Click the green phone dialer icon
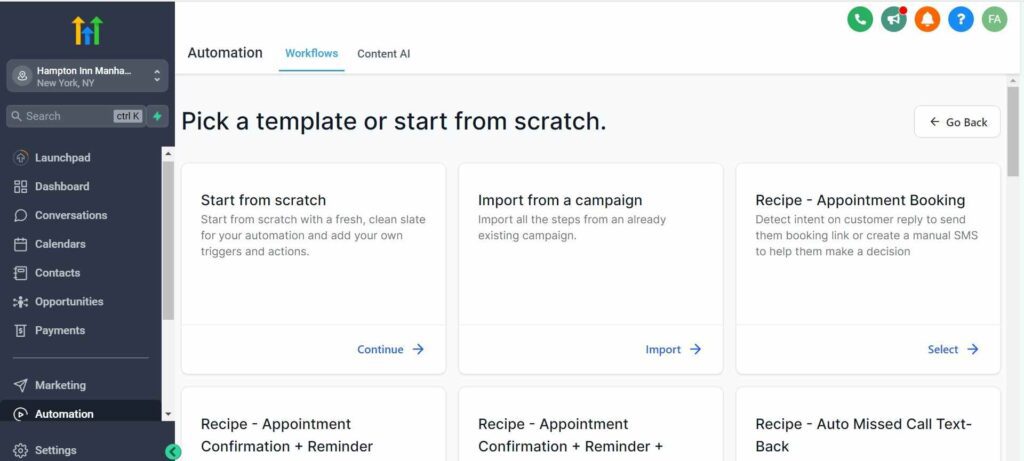1024x461 pixels. (x=860, y=19)
